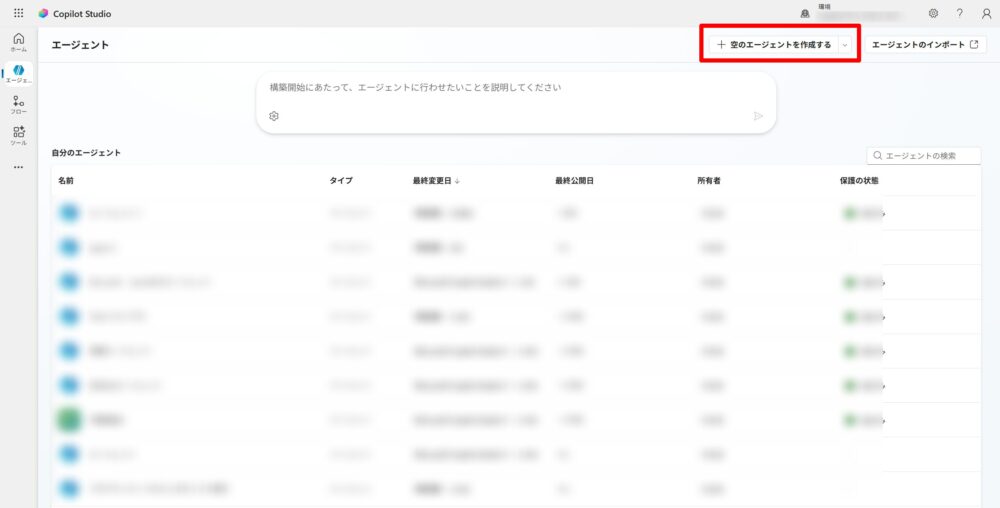Open the help question mark icon
This screenshot has height=508, width=1000.
[959, 13]
